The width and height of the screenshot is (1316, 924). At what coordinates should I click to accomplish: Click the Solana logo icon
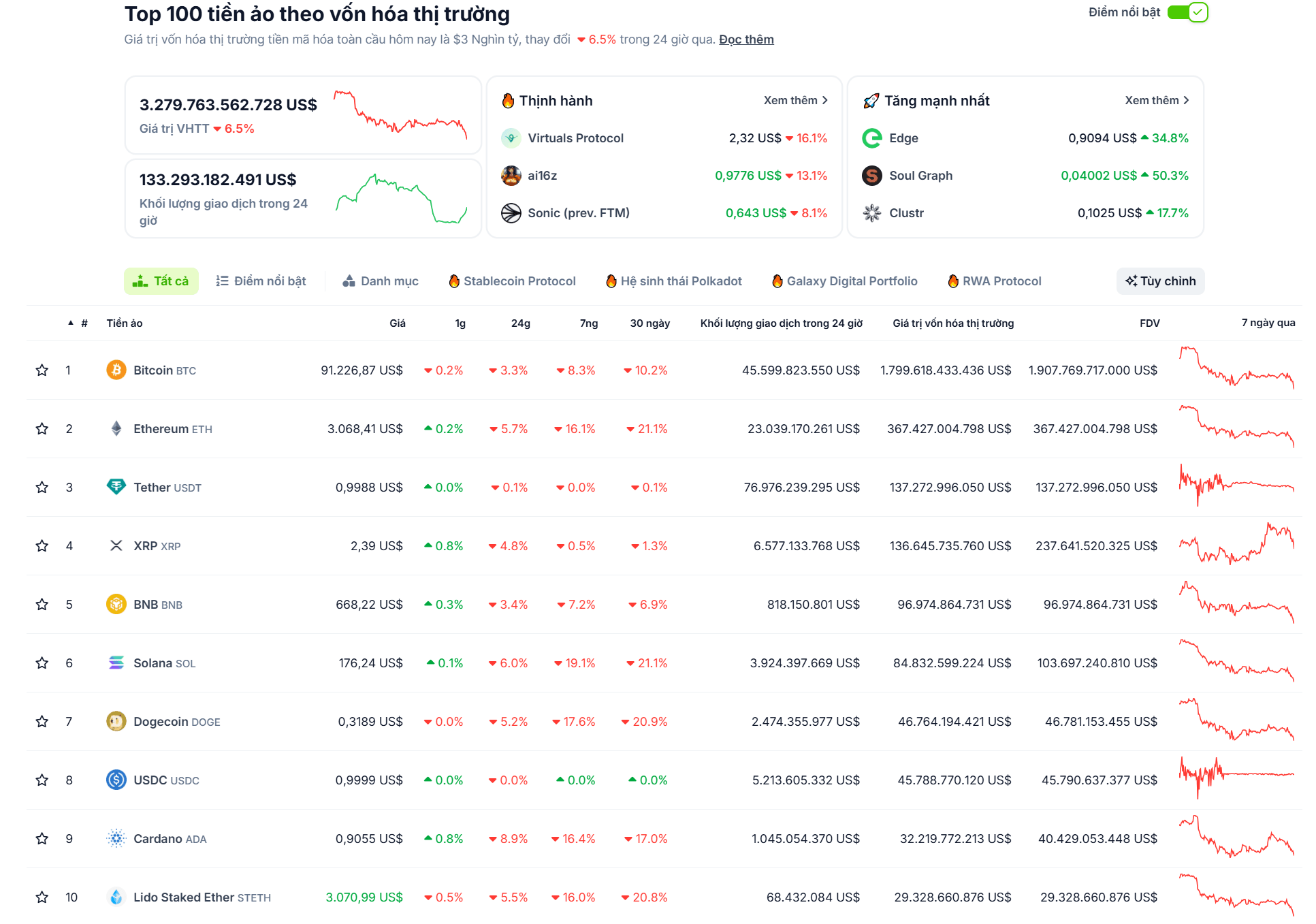point(116,663)
